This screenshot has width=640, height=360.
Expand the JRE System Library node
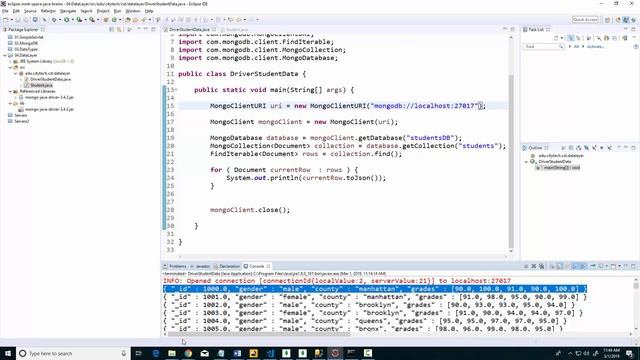(11, 61)
